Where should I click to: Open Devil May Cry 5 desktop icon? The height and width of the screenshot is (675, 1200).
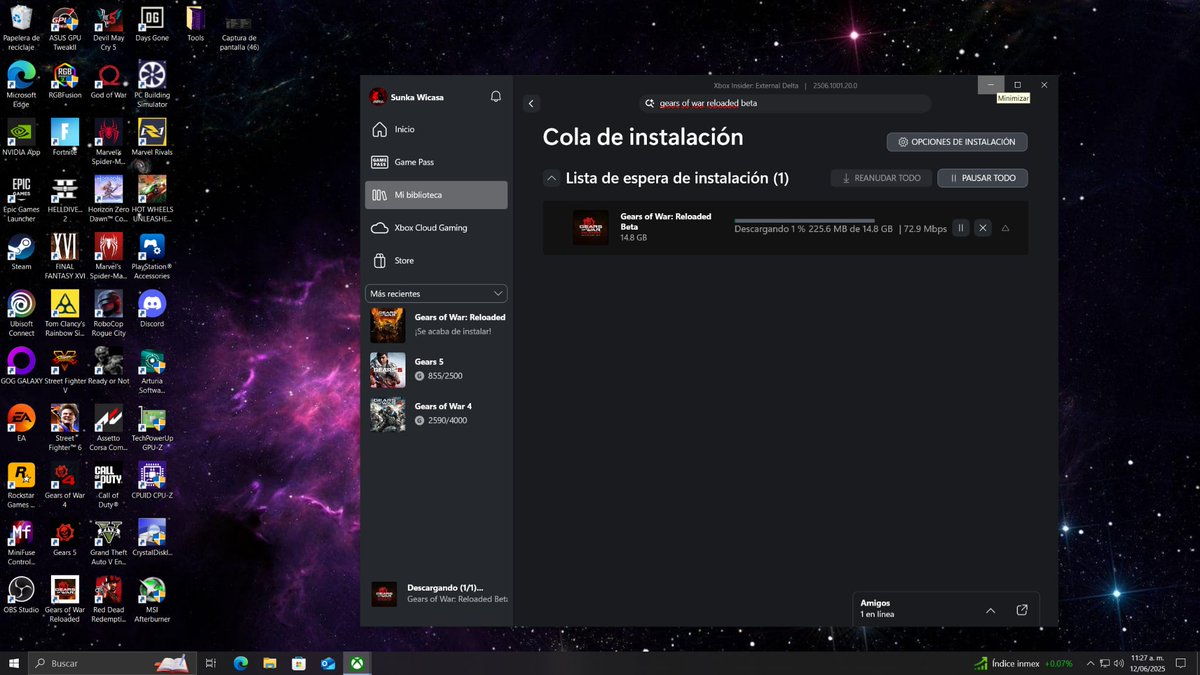108,28
